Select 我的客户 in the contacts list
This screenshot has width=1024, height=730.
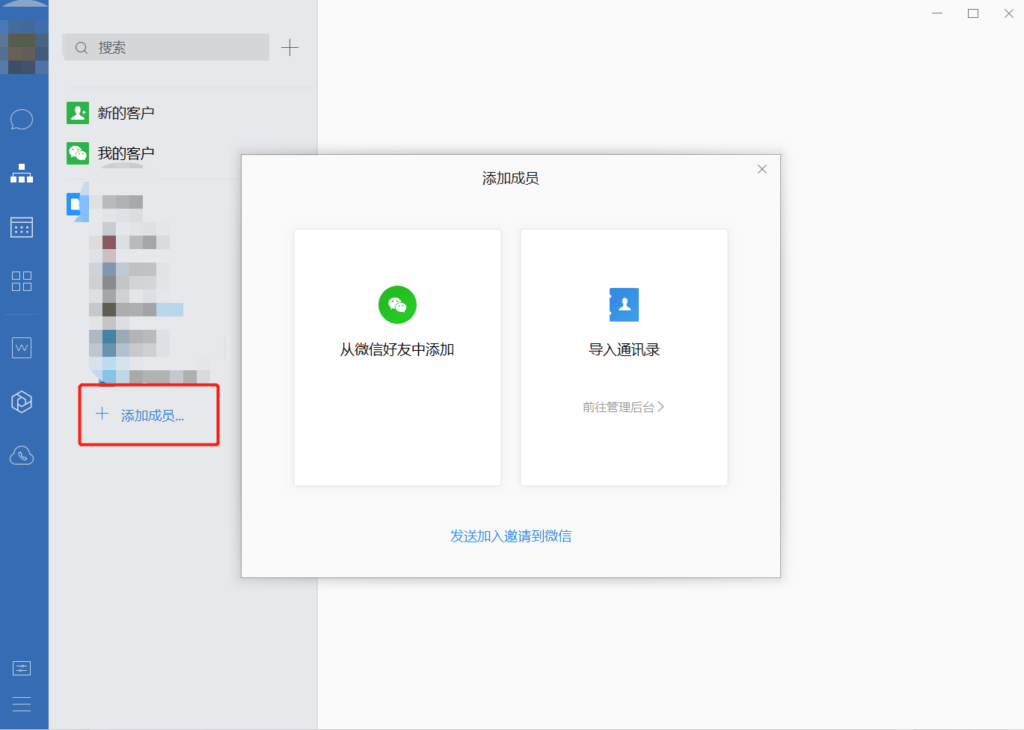pos(125,153)
